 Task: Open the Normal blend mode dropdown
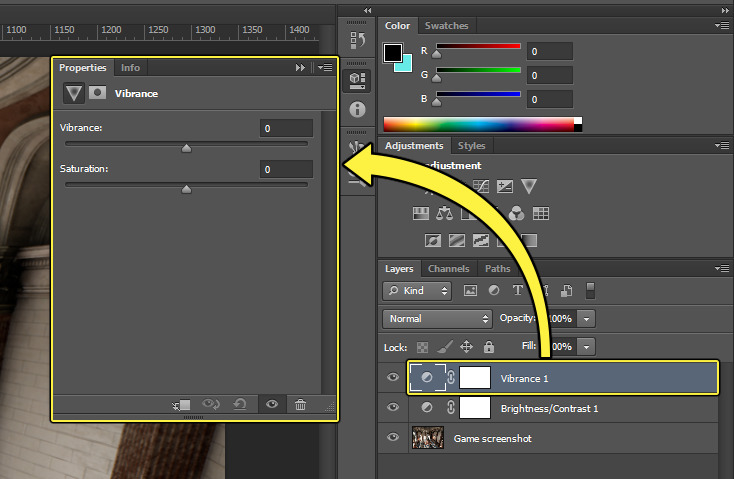pyautogui.click(x=436, y=319)
